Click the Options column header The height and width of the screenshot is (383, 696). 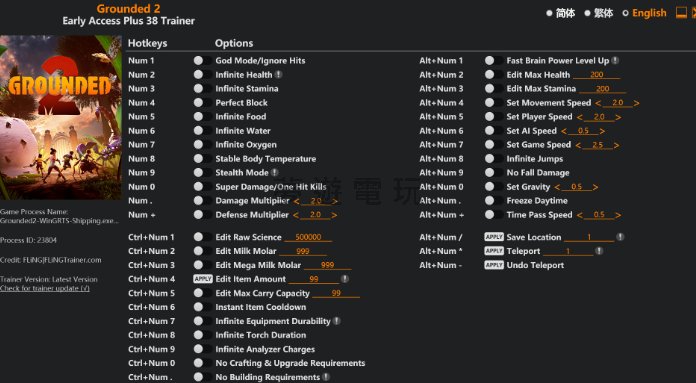tap(234, 43)
